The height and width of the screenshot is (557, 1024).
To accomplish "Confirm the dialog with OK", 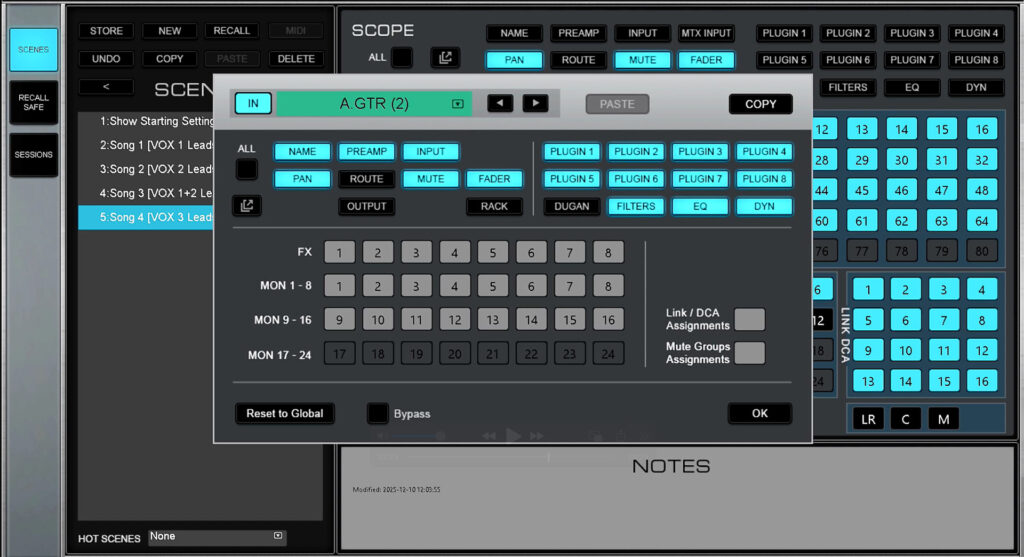I will click(x=760, y=413).
